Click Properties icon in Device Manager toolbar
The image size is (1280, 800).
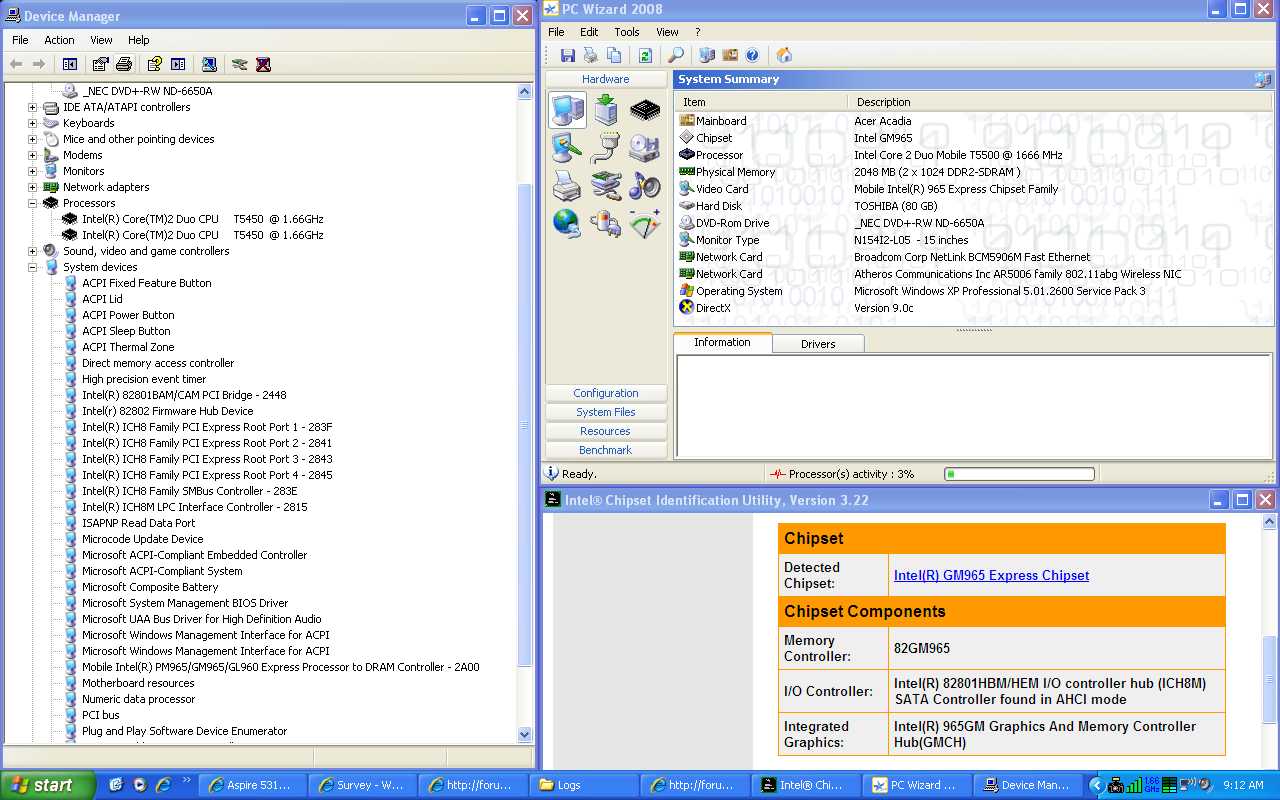point(100,64)
